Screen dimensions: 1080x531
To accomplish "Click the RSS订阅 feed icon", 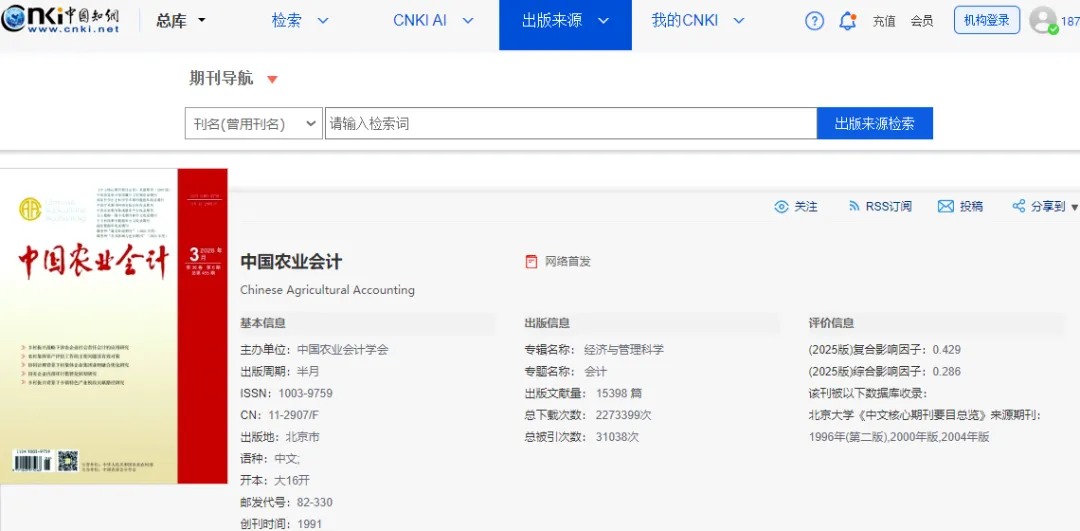I will (x=854, y=207).
